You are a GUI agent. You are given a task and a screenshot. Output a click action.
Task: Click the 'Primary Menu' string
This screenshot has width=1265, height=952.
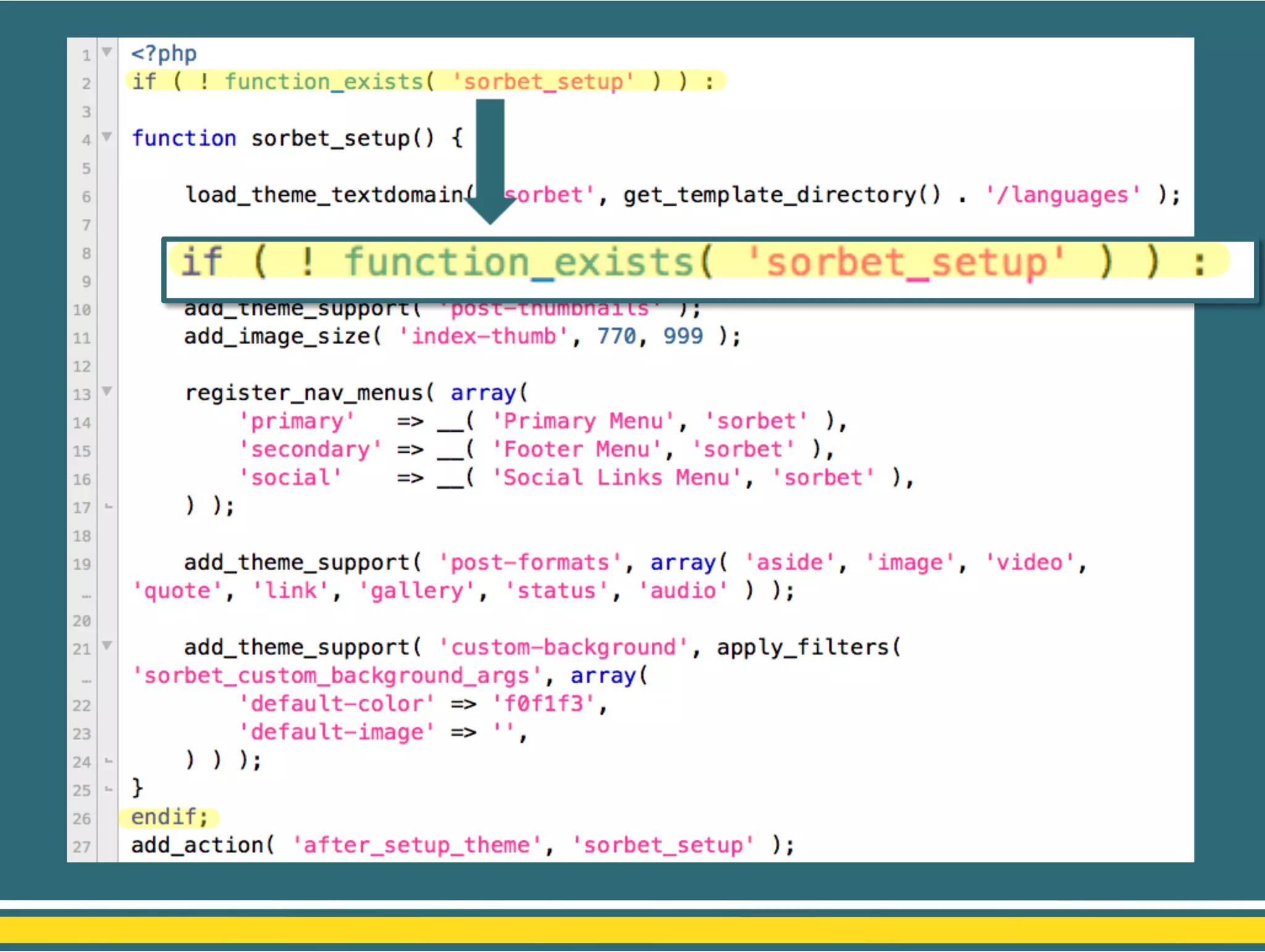coord(582,421)
